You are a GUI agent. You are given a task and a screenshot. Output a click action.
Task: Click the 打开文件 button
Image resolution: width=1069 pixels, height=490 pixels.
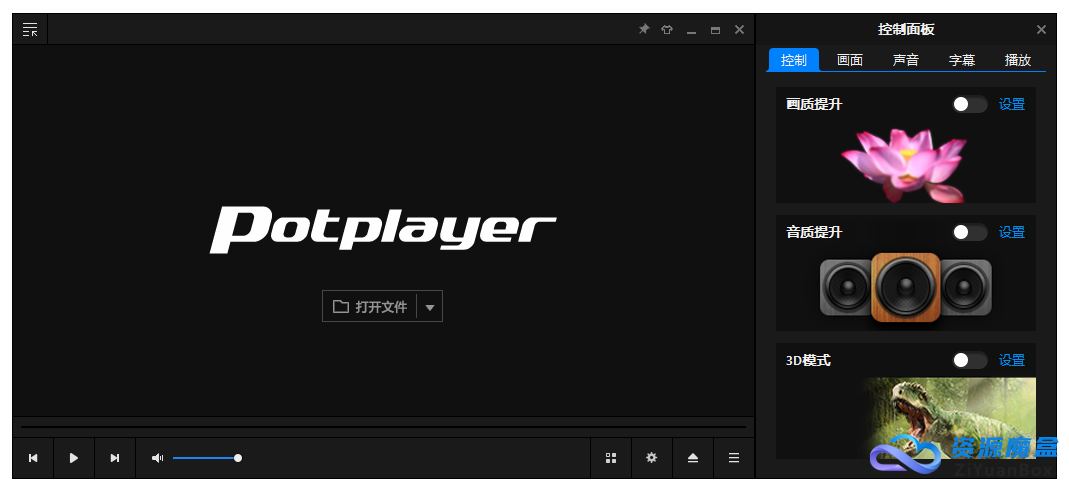(x=370, y=307)
